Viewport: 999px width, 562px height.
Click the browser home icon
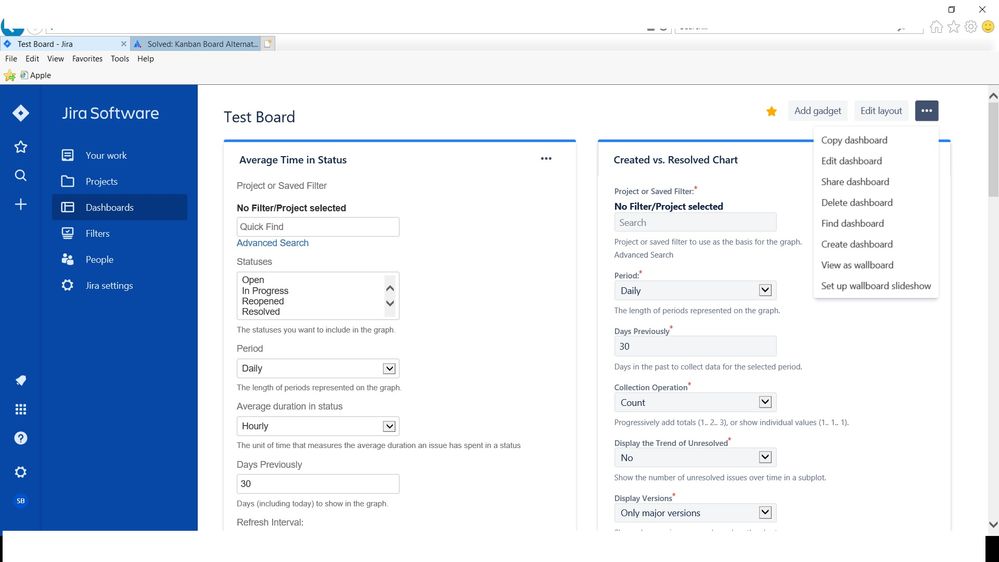pyautogui.click(x=936, y=27)
